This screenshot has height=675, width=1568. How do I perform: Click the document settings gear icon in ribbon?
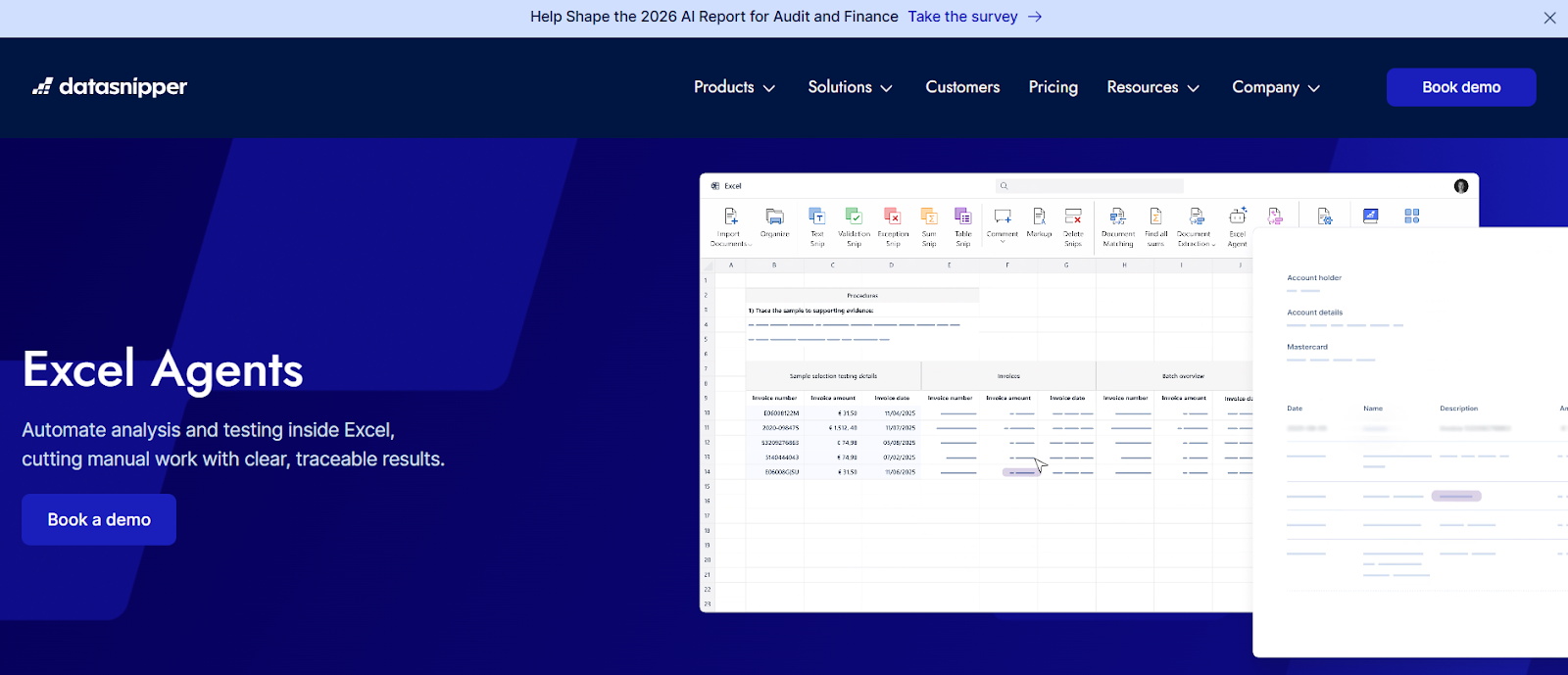[1325, 216]
